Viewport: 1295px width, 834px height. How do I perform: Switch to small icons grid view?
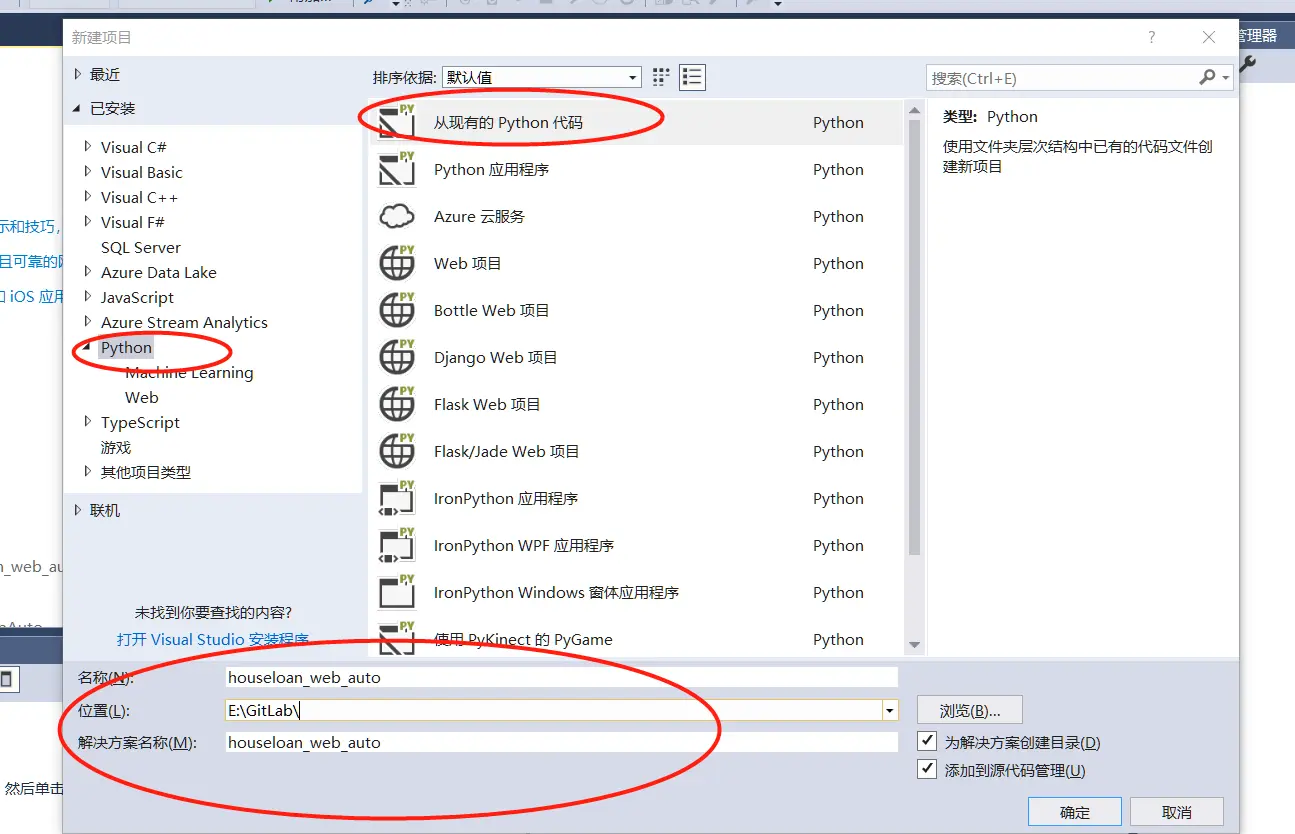pyautogui.click(x=661, y=77)
